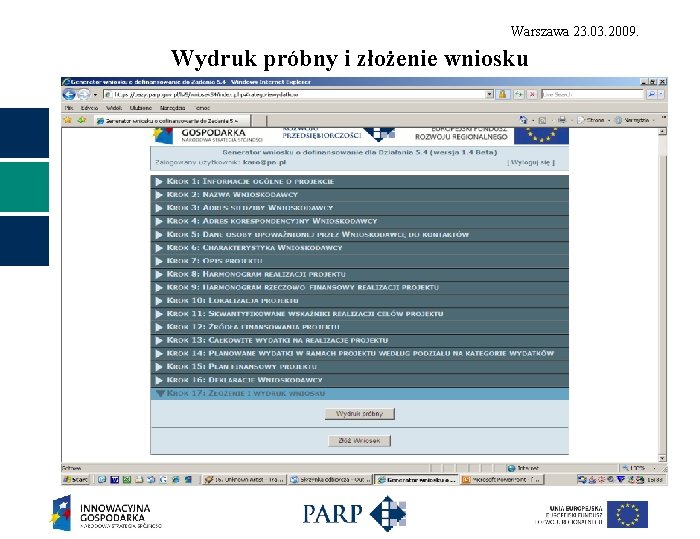Expand Krok 2: Nazwa Wnioskodawcy
This screenshot has height=539, width=700.
tap(360, 195)
